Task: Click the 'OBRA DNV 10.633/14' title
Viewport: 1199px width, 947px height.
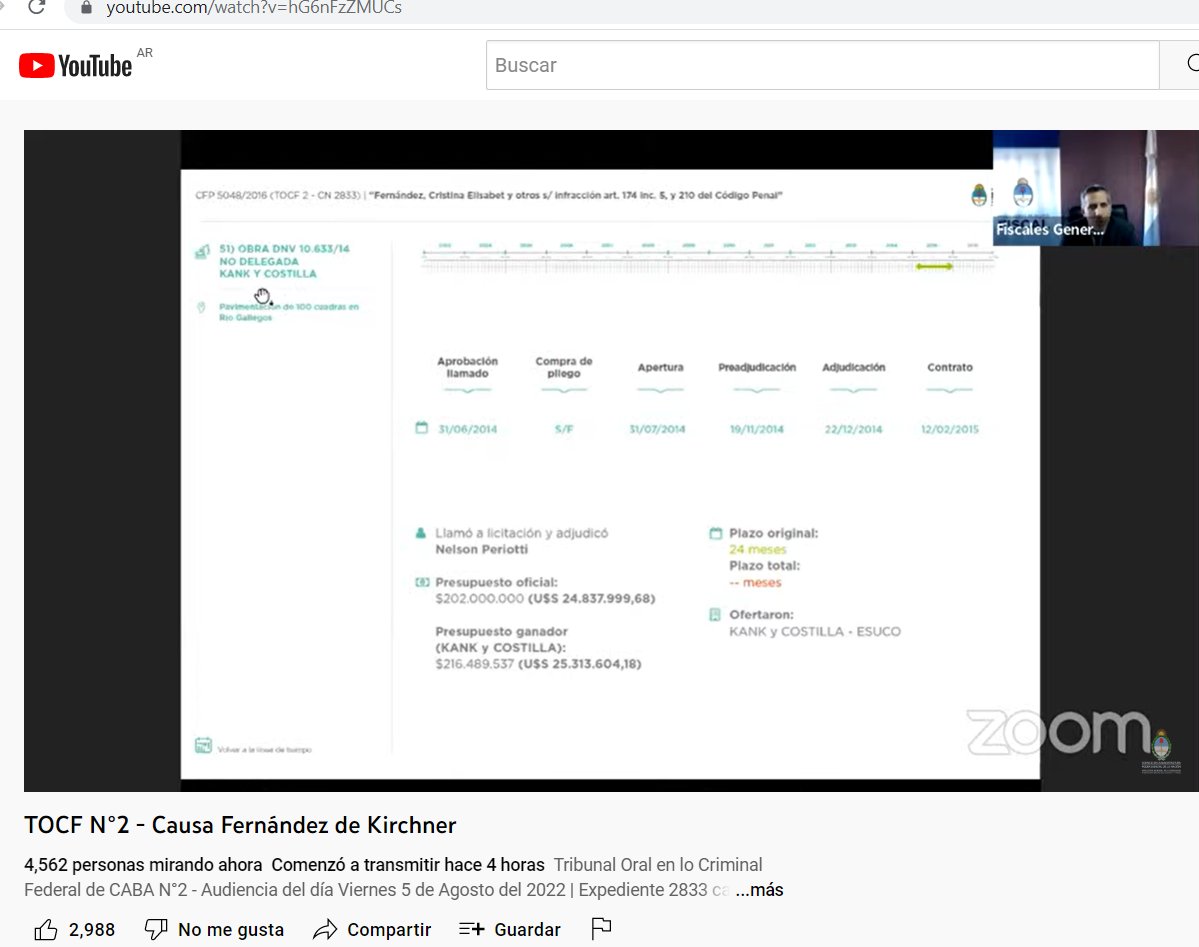Action: click(284, 249)
